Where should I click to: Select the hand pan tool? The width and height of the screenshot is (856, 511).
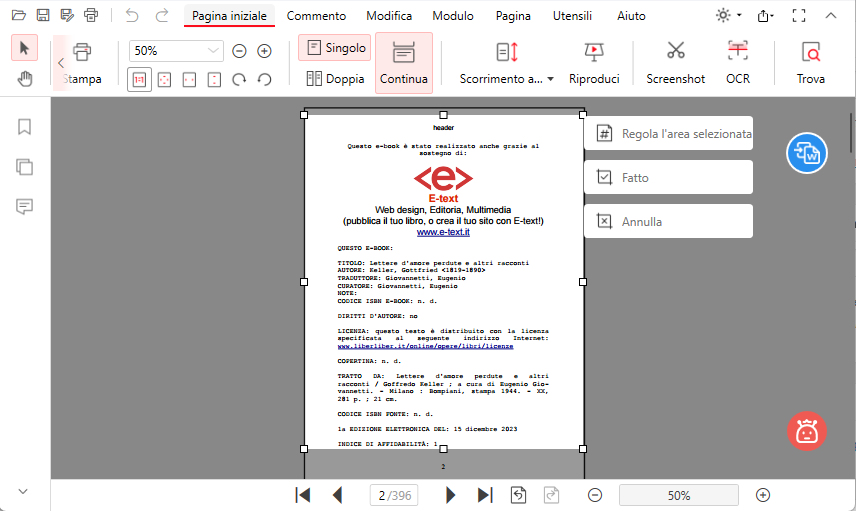(x=25, y=79)
